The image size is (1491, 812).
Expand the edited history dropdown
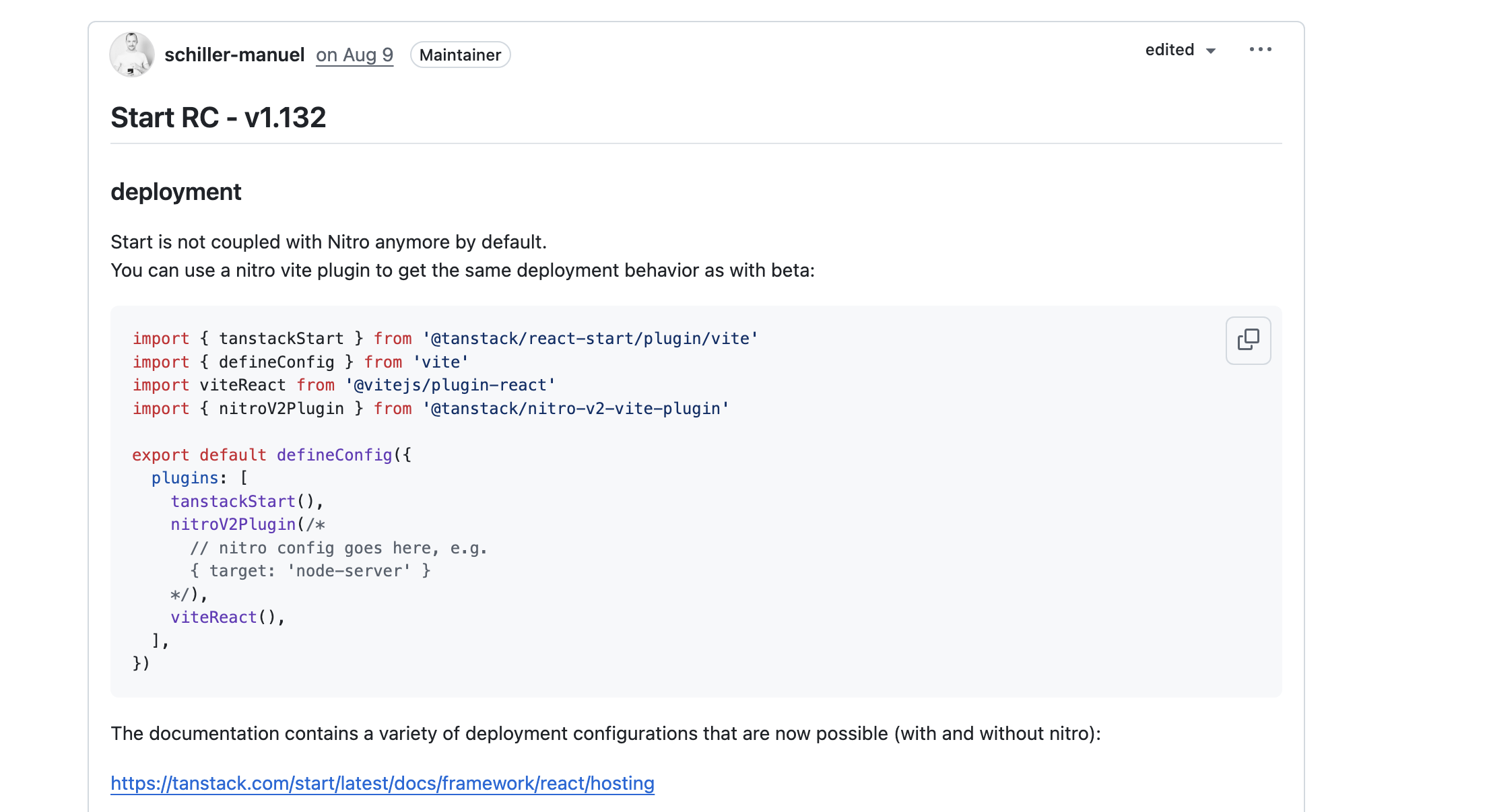point(1180,50)
